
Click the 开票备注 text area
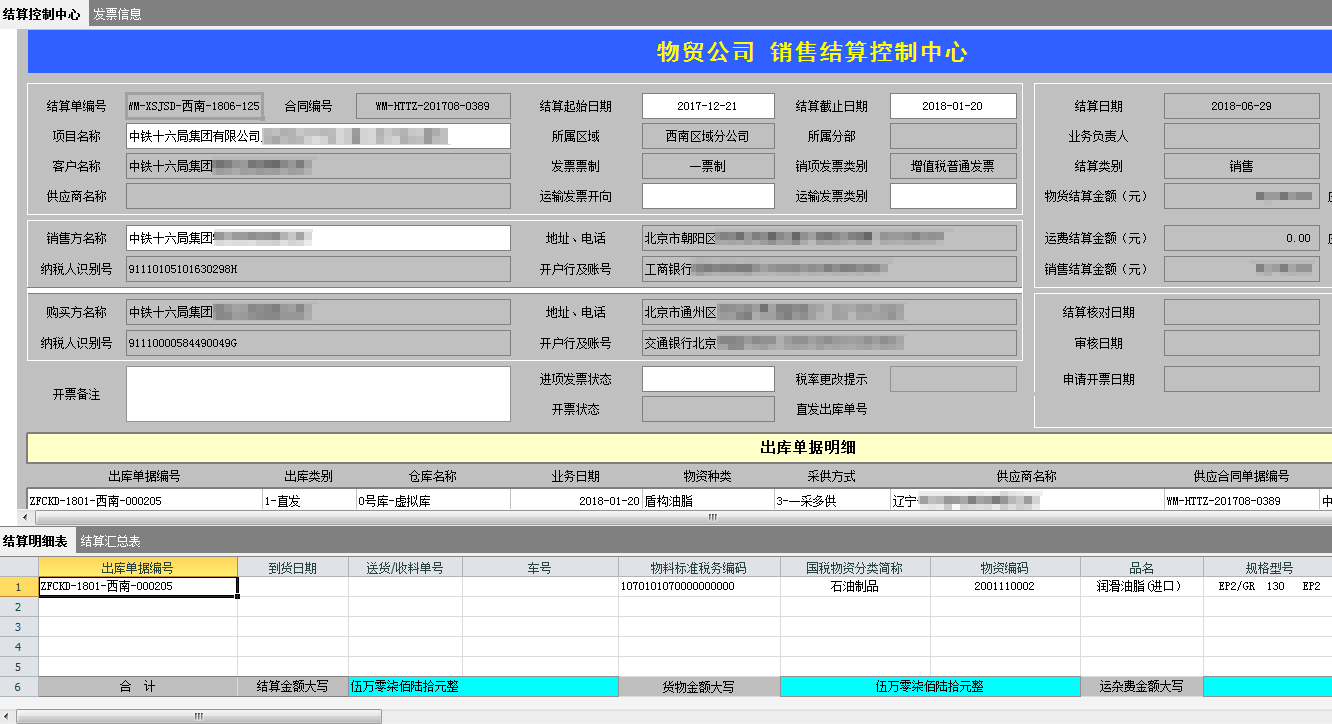click(318, 394)
